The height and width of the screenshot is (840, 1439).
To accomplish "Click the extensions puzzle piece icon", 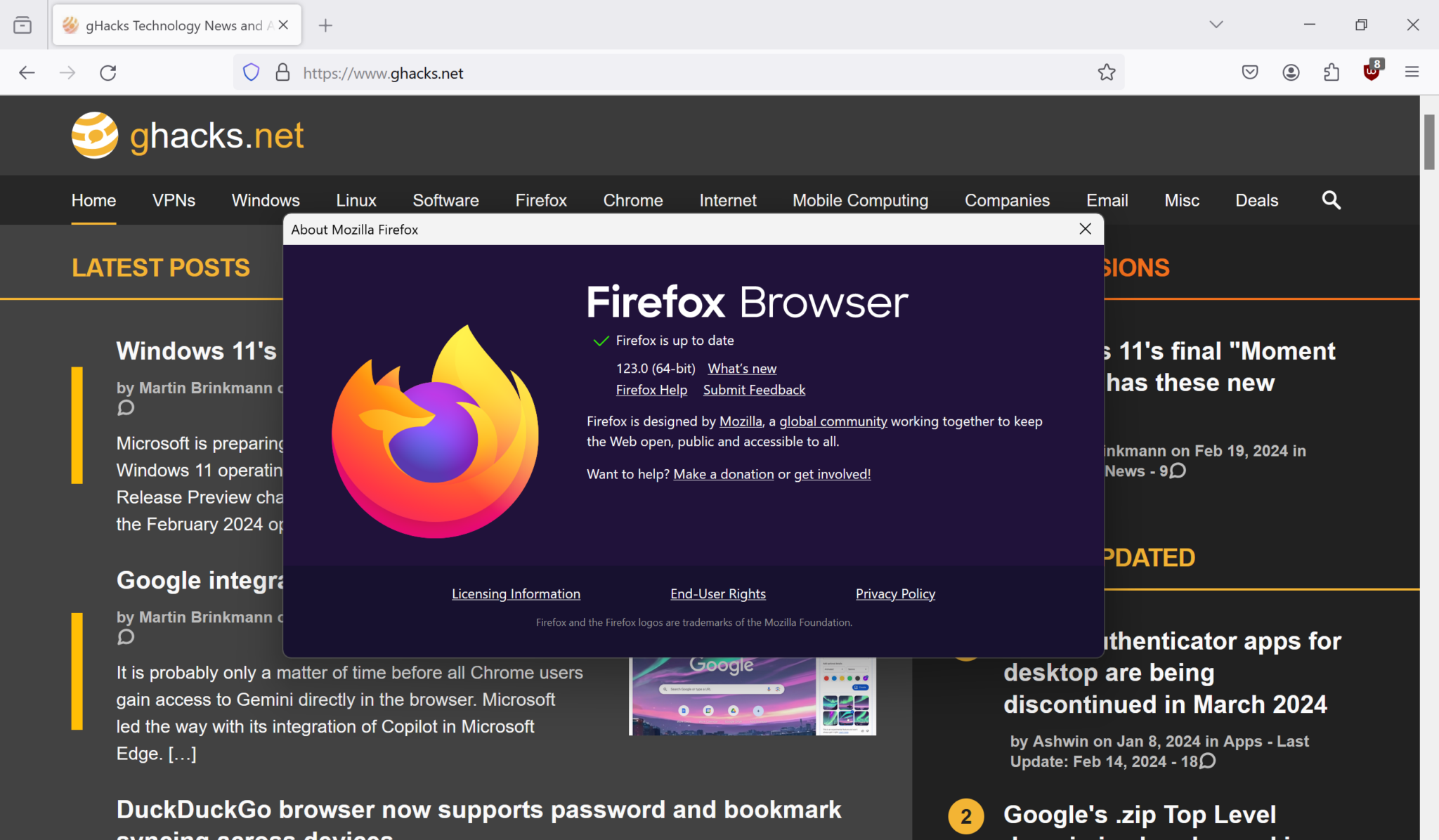I will pos(1332,72).
